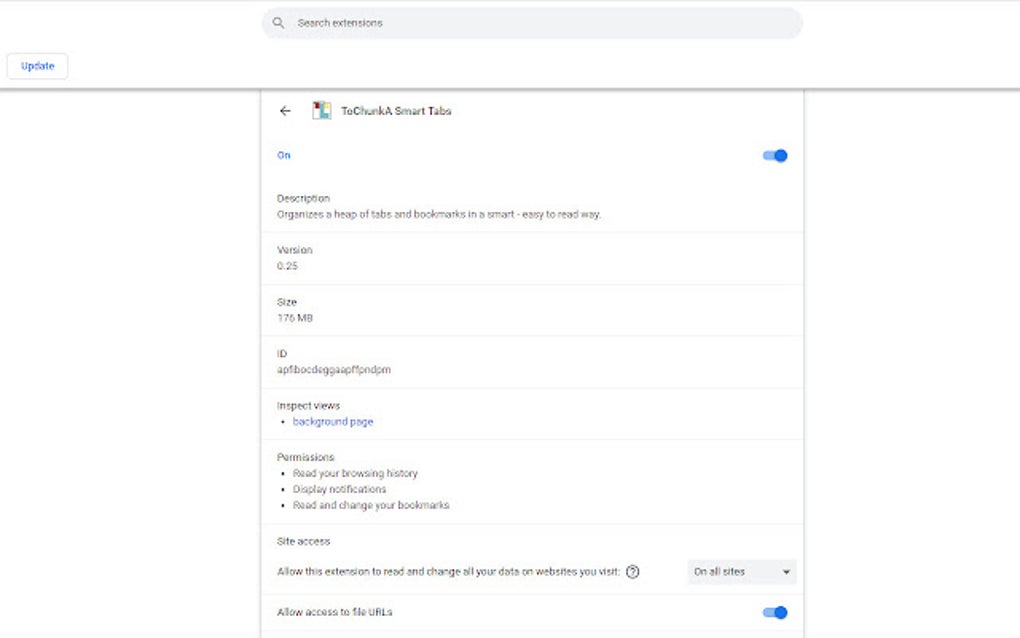Click the "Read your browsing history" permission
This screenshot has height=638, width=1020.
click(355, 473)
